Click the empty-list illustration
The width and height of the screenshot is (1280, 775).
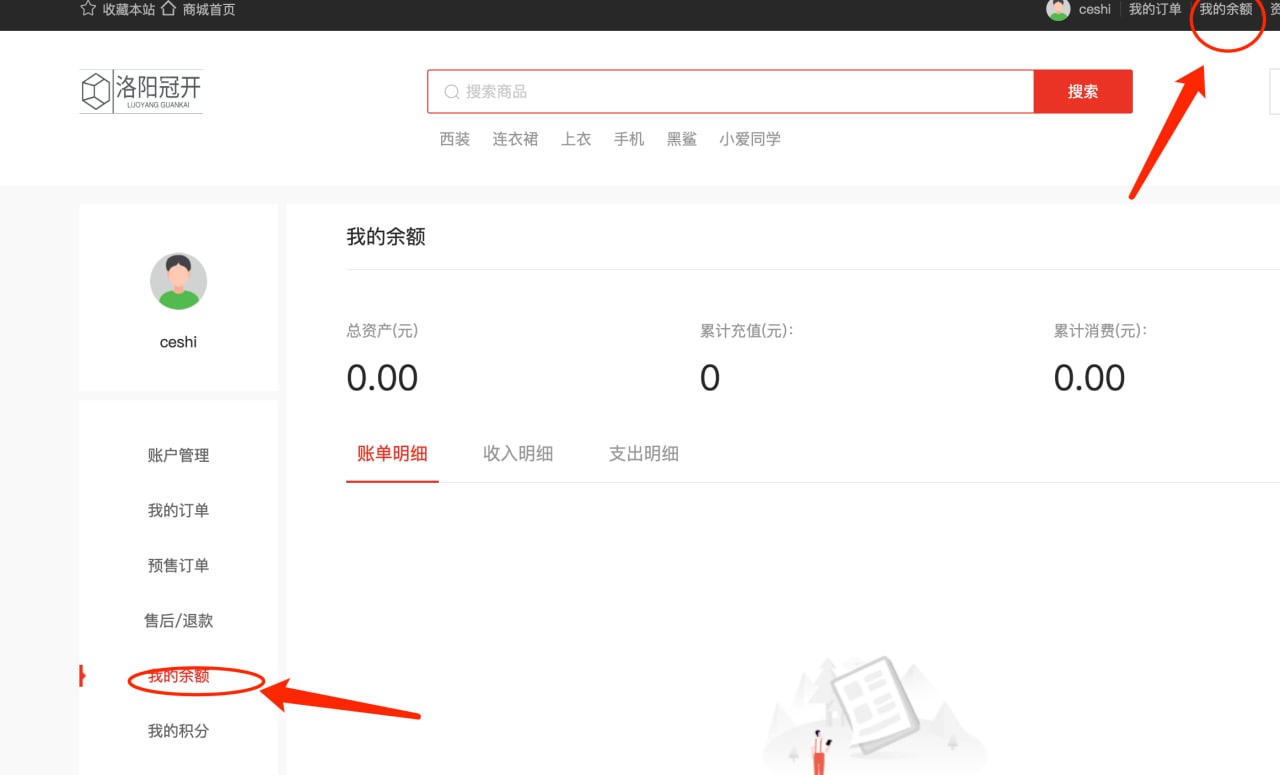pos(874,715)
